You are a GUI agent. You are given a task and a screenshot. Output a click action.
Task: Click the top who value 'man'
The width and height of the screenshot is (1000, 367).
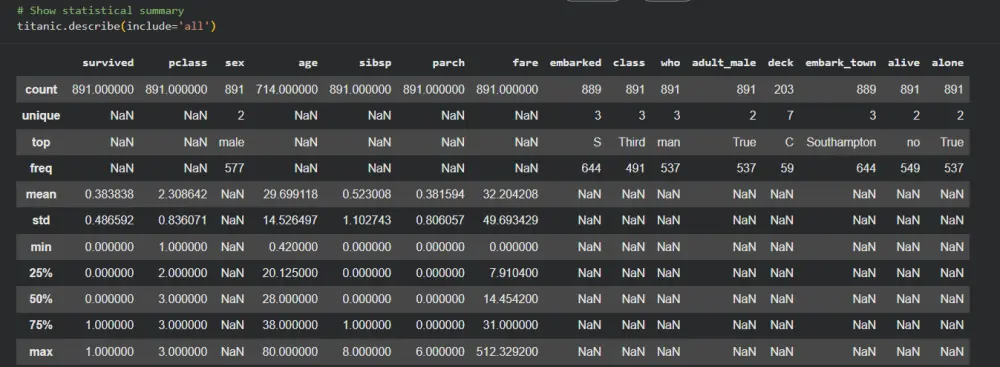coord(669,142)
